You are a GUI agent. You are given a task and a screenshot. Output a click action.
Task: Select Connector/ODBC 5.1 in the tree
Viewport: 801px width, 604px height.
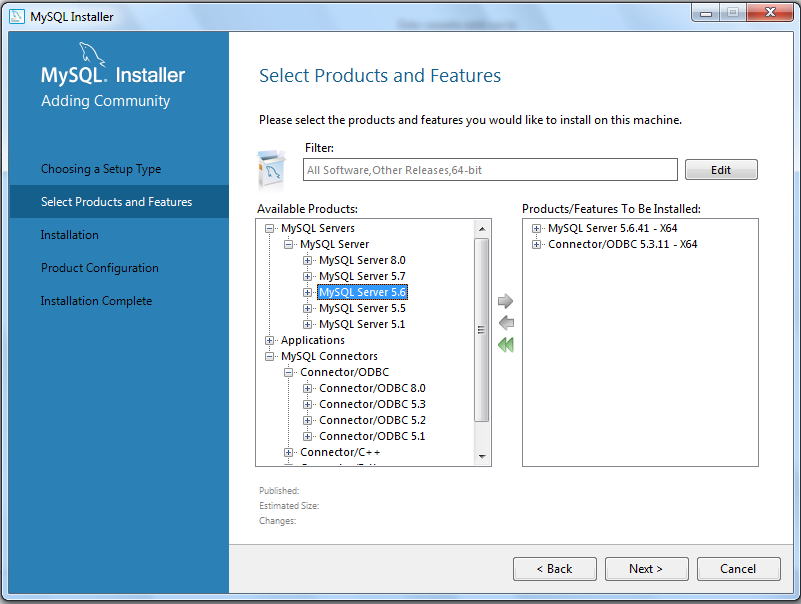coord(372,436)
